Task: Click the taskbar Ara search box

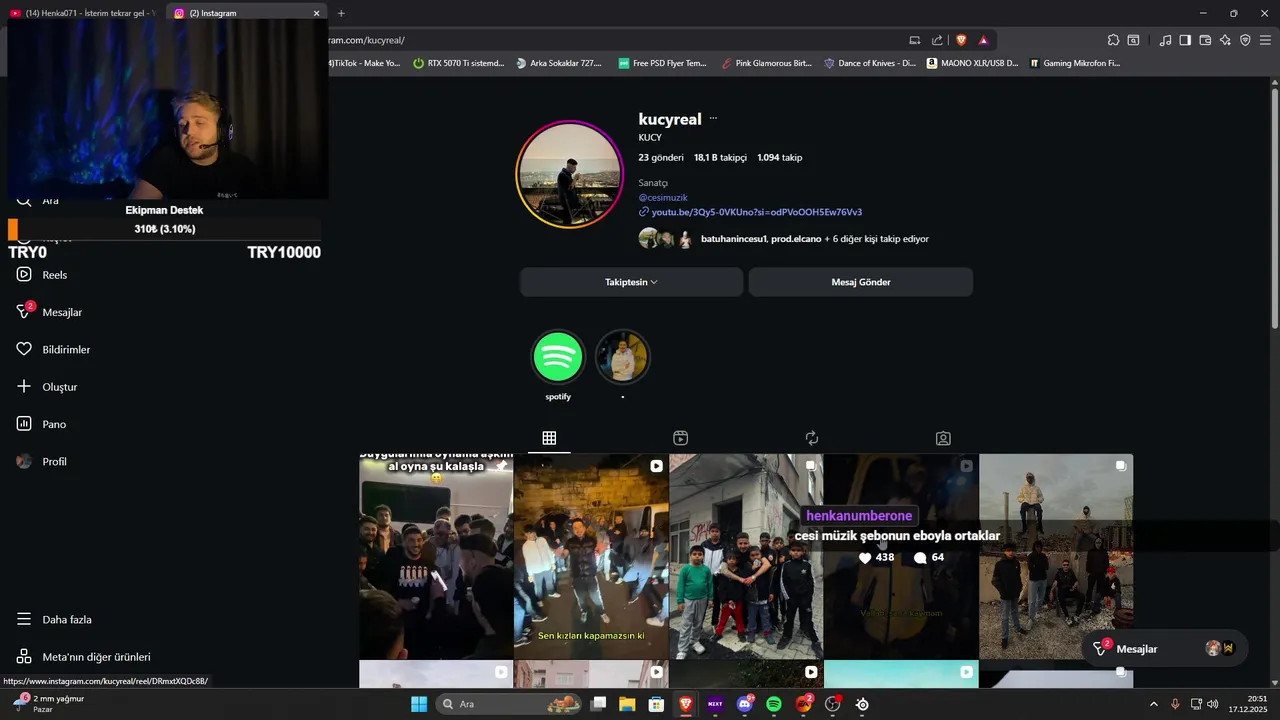Action: pyautogui.click(x=511, y=704)
